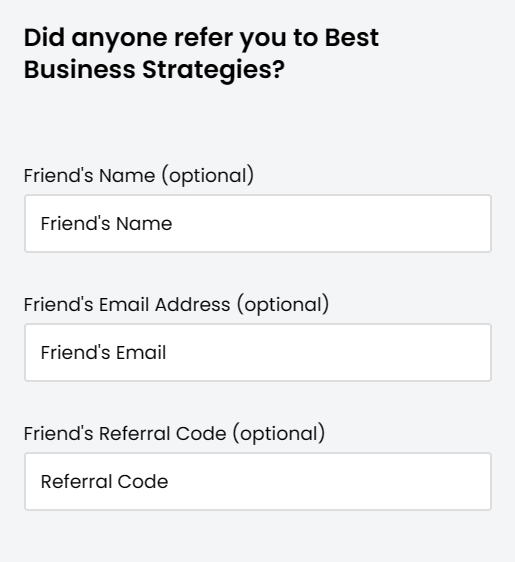The image size is (515, 562).
Task: Click the Friend's Name input field
Action: pyautogui.click(x=258, y=224)
